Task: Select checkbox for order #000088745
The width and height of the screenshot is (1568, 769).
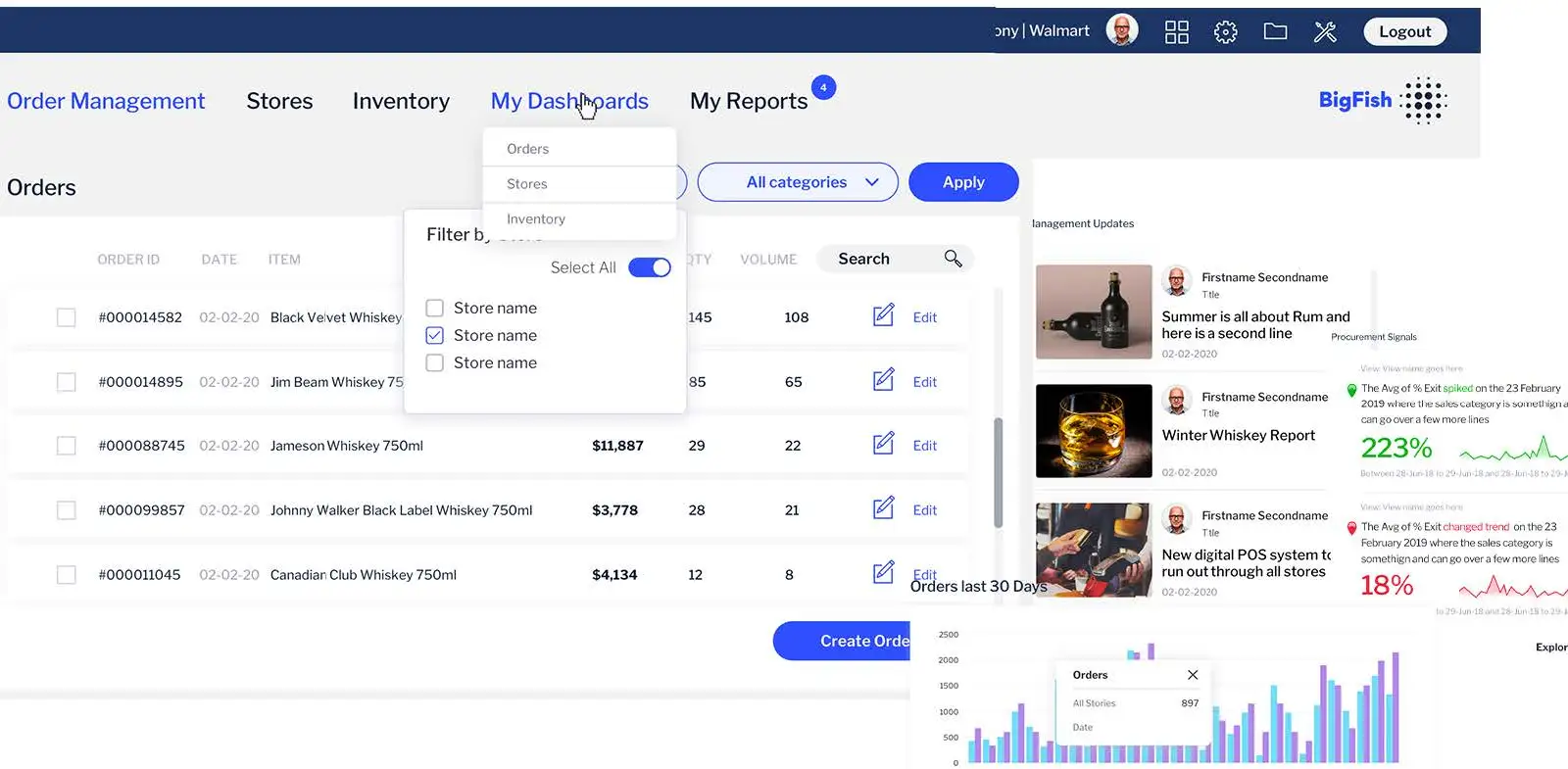Action: click(x=67, y=446)
